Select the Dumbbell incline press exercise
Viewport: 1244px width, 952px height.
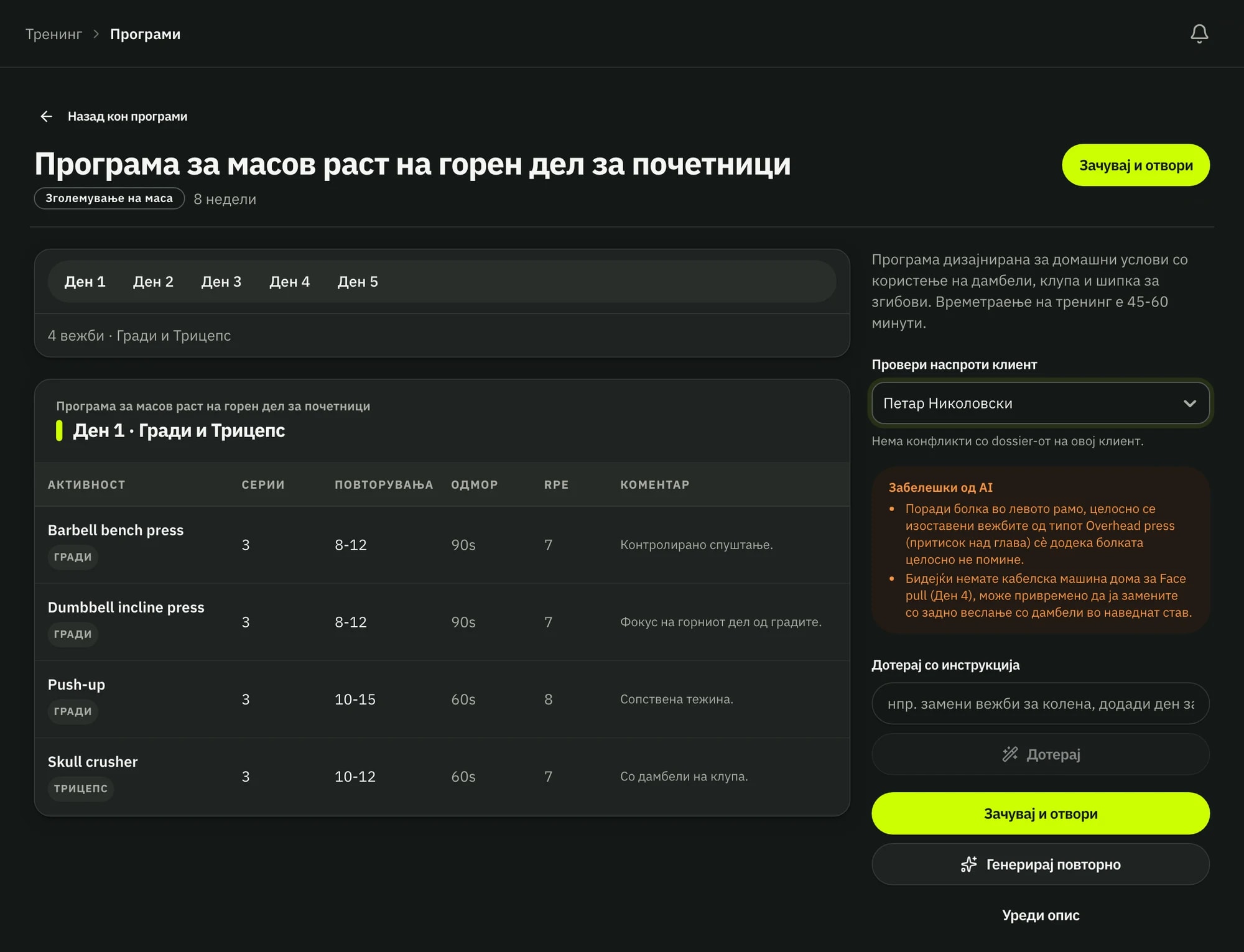point(126,608)
